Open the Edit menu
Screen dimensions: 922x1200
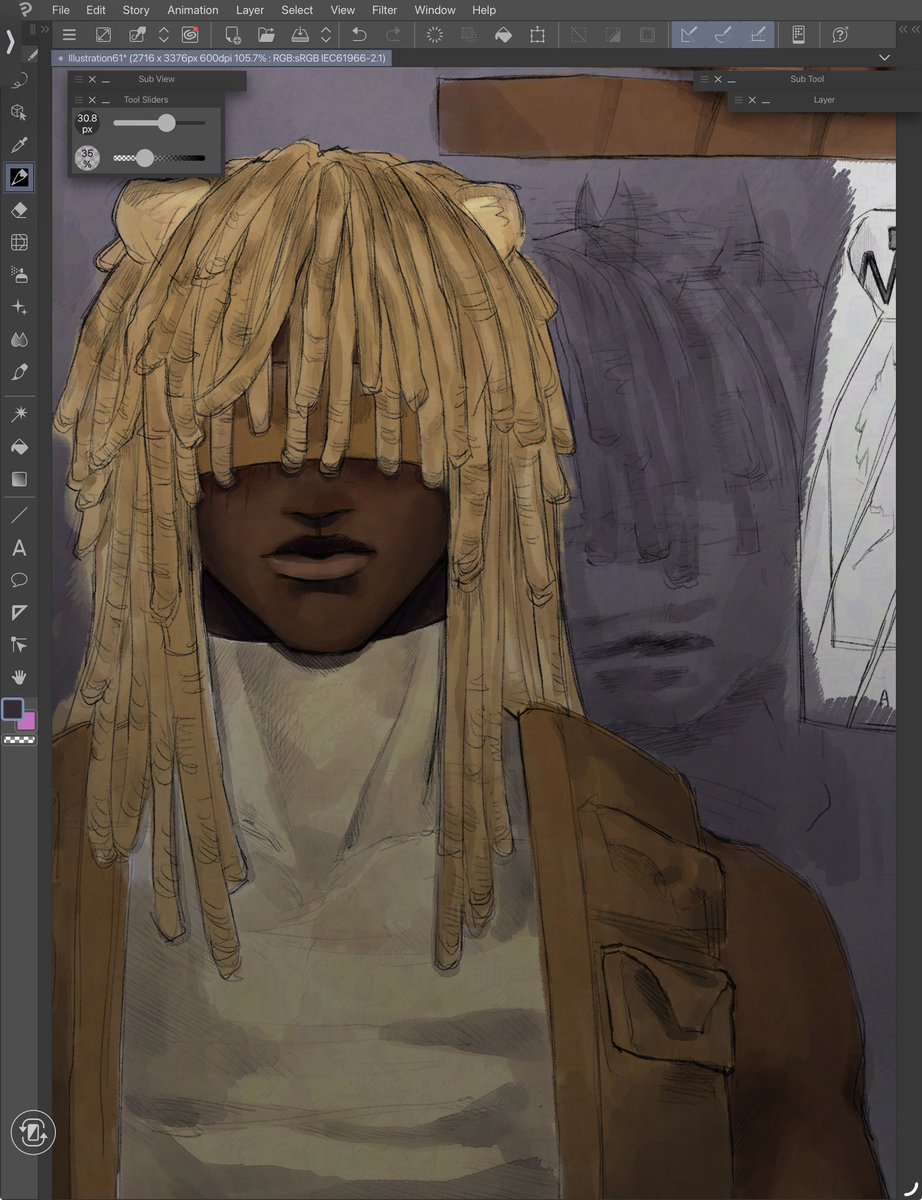(96, 10)
